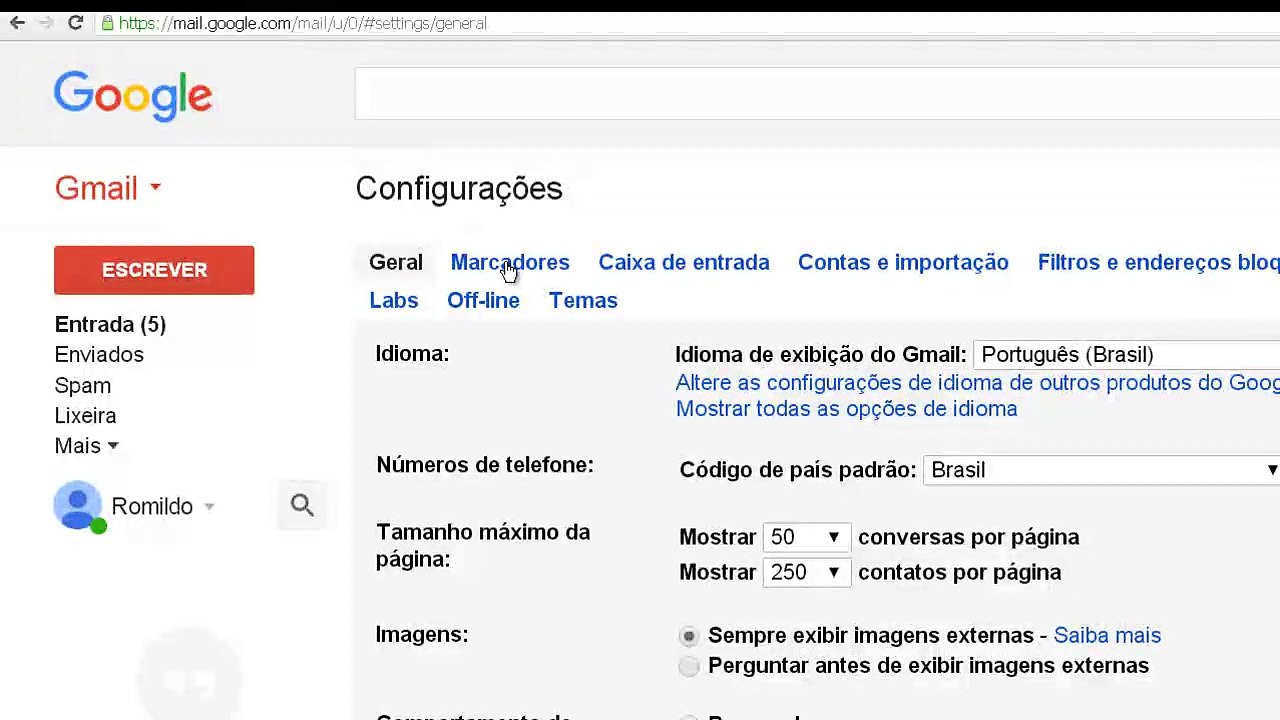
Task: Click the Imagens: setting label
Action: point(422,634)
